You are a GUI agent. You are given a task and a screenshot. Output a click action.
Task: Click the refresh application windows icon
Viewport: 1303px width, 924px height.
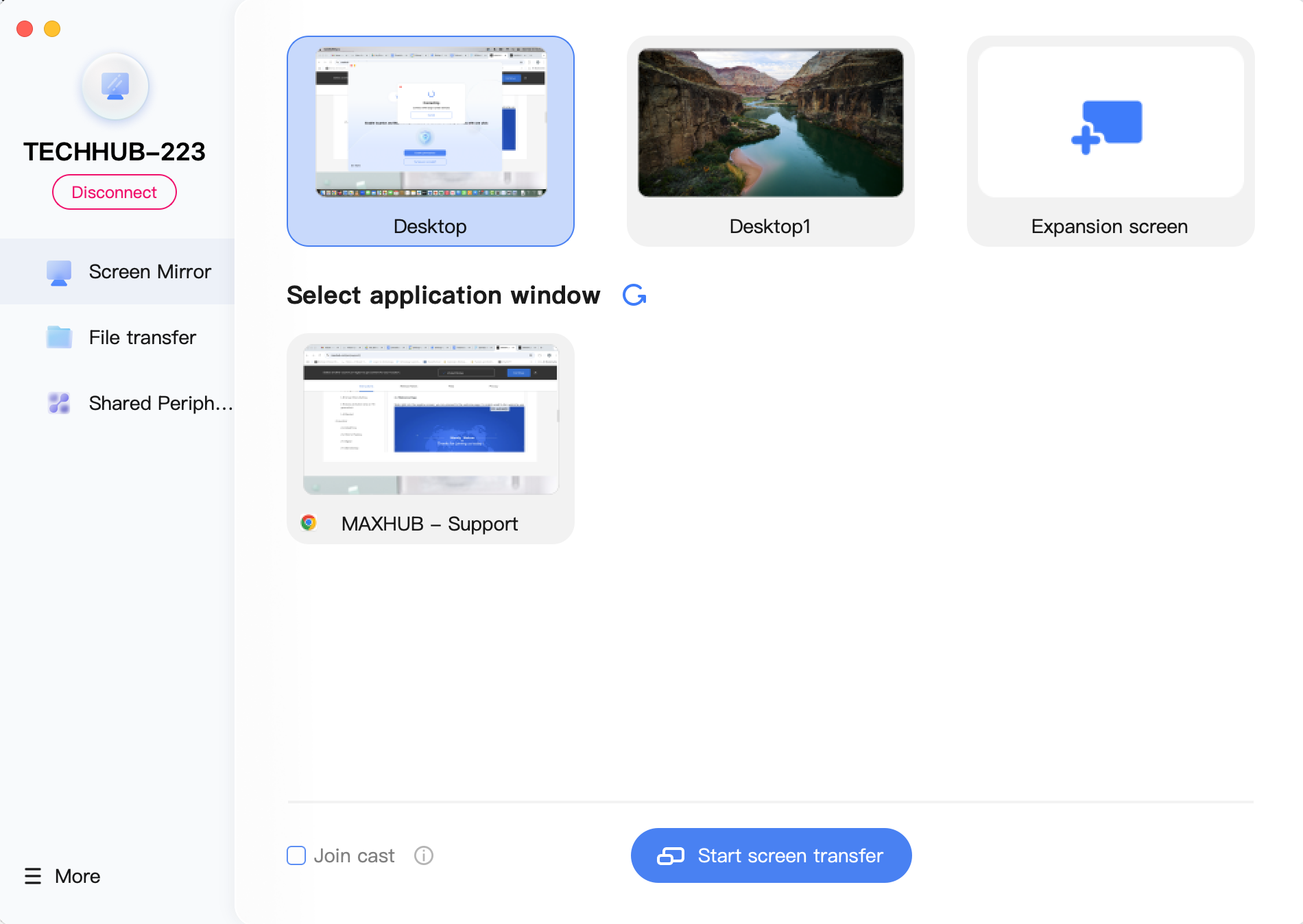point(634,295)
